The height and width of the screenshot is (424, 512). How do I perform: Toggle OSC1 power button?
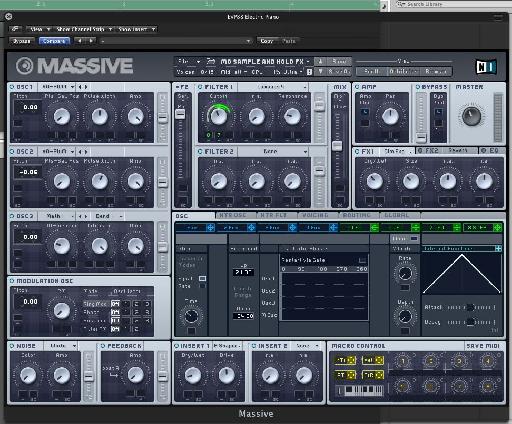click(12, 87)
